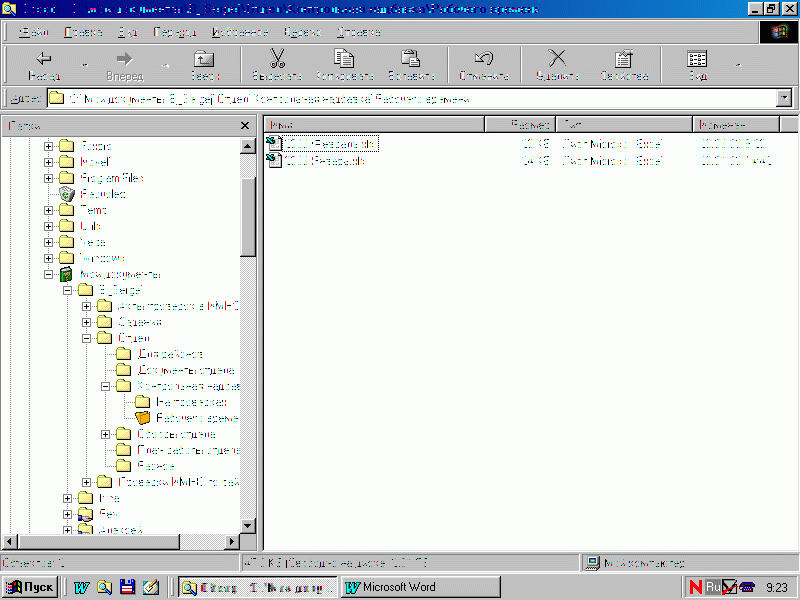Switch to Microsoft Word in the taskbar

point(420,587)
